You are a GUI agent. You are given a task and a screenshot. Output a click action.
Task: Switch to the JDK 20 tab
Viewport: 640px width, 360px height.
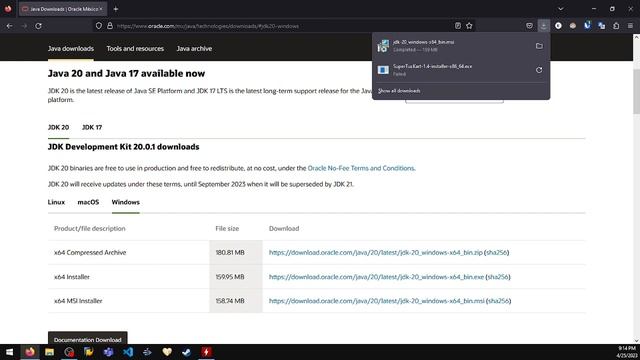point(58,127)
